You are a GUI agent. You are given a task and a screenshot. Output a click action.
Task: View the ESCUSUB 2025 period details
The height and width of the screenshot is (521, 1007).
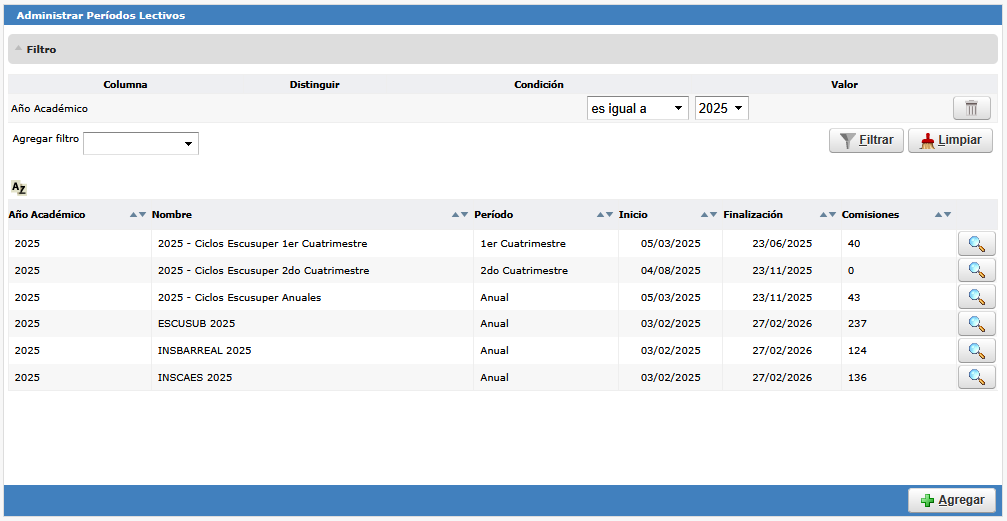point(977,324)
